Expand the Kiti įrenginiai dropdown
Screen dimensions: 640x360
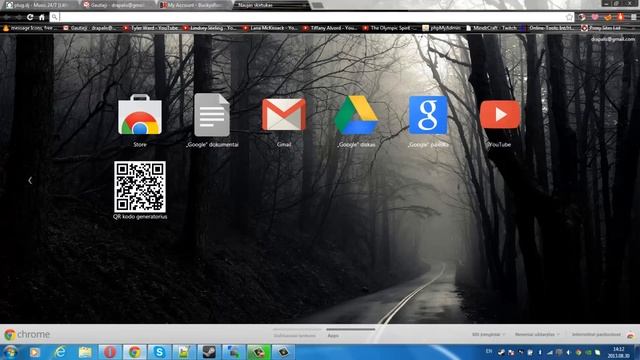(488, 334)
